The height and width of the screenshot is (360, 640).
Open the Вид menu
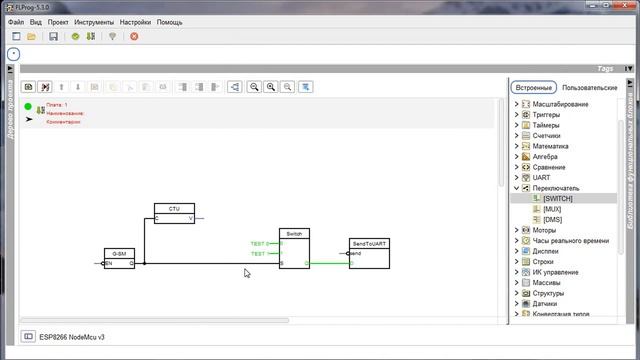coord(36,22)
